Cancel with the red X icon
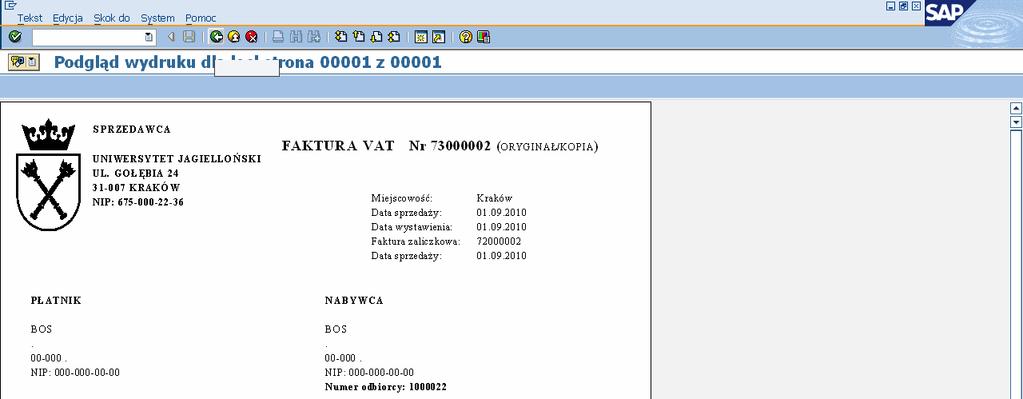The width and height of the screenshot is (1023, 399). click(251, 37)
